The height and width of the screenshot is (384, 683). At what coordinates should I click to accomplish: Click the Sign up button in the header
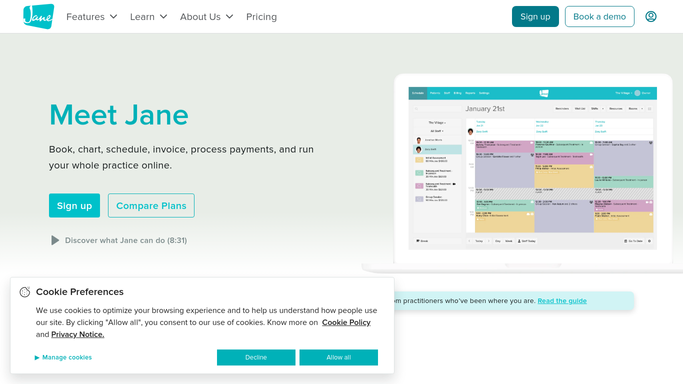pyautogui.click(x=535, y=17)
